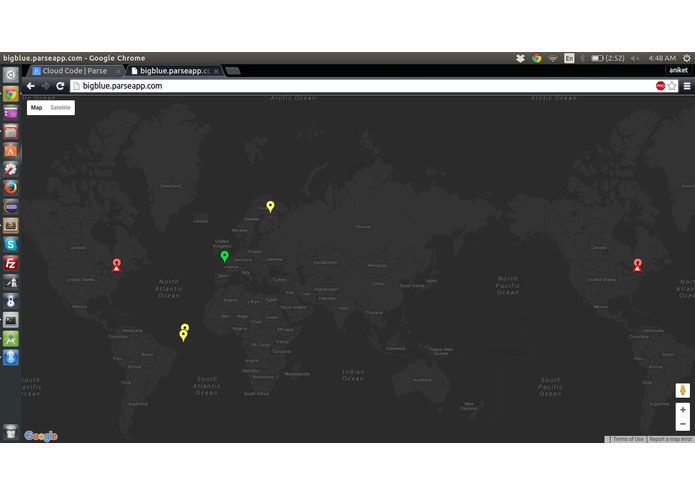Image resolution: width=695 pixels, height=494 pixels.
Task: Close the bigblue.parseapp.com tab
Action: (x=216, y=71)
